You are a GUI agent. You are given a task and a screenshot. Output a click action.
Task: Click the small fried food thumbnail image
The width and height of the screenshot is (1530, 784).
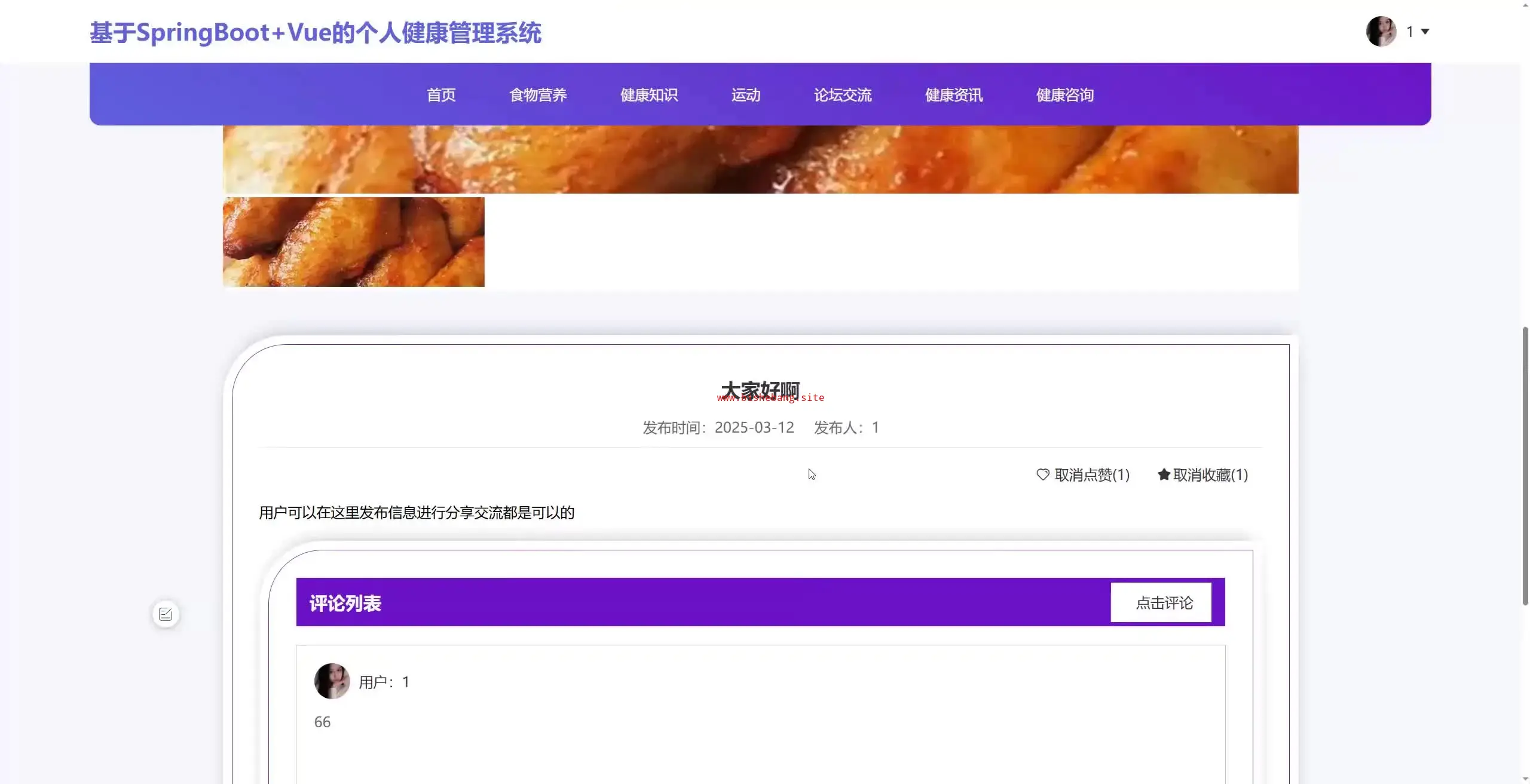[x=353, y=242]
